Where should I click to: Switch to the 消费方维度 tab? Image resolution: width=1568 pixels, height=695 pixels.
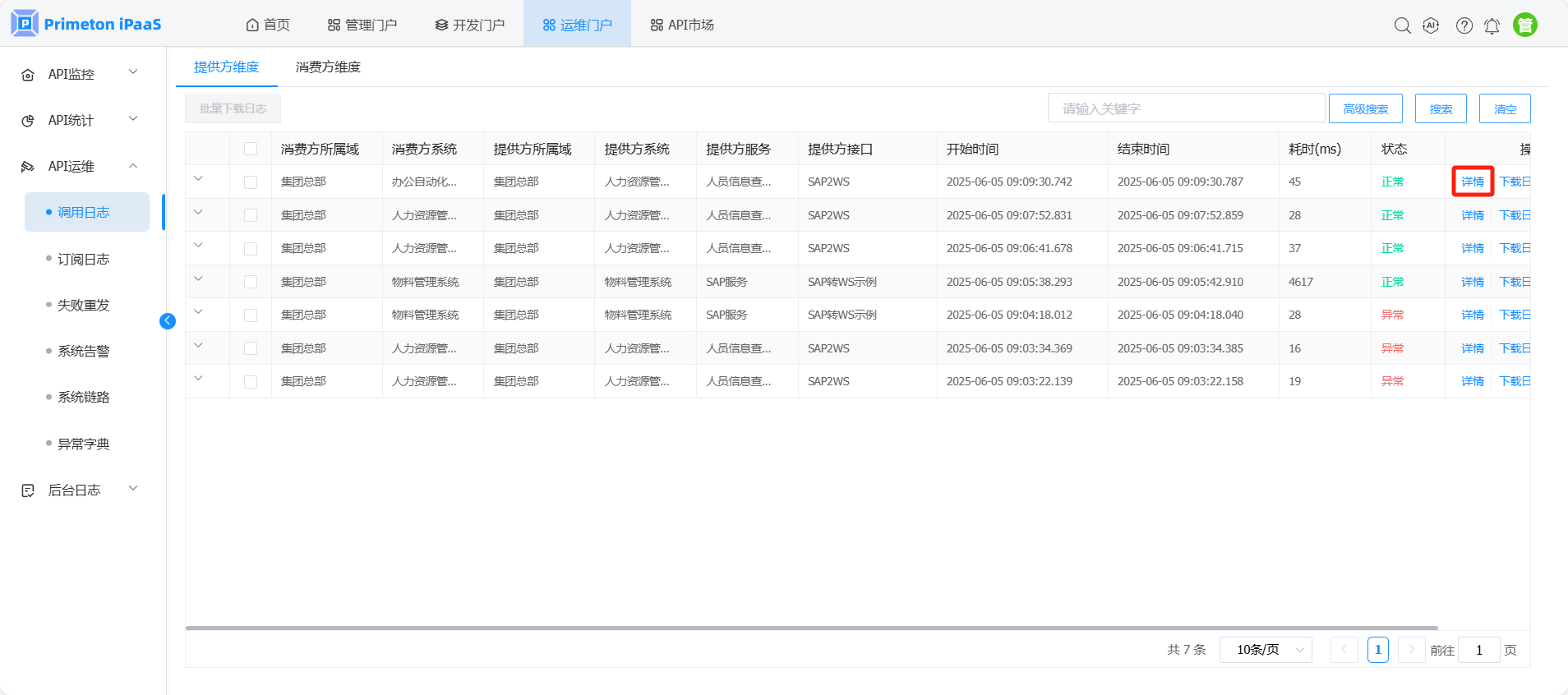[328, 67]
